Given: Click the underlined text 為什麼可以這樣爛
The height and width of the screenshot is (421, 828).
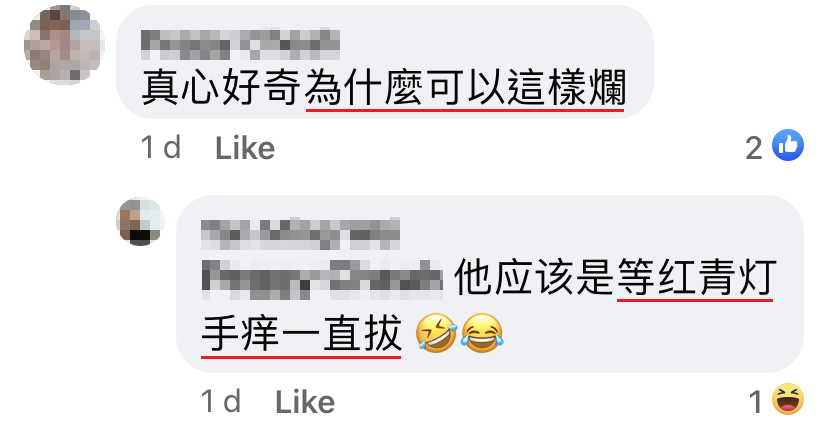Looking at the screenshot, I should (x=465, y=88).
